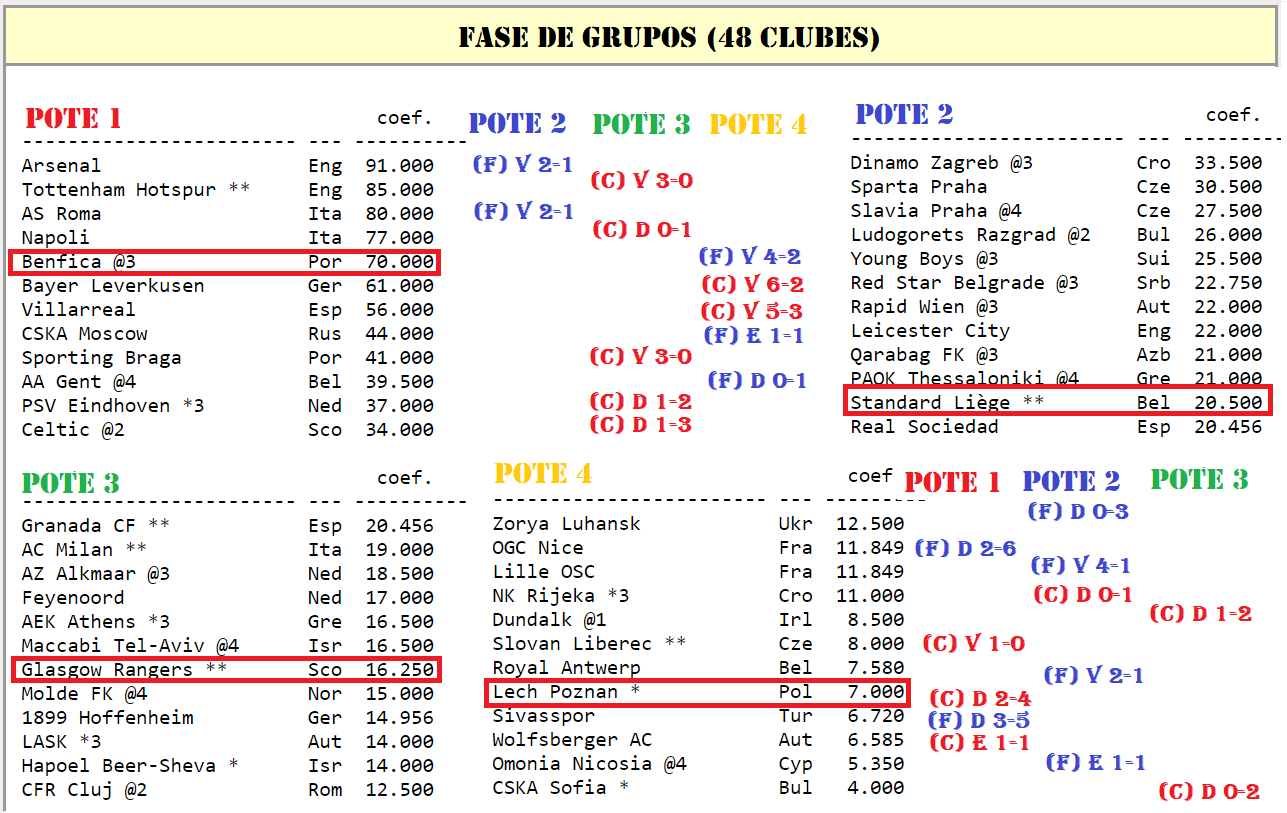Click the Sparta Praha team name
Screen dimensions: 1287x813
point(918,187)
